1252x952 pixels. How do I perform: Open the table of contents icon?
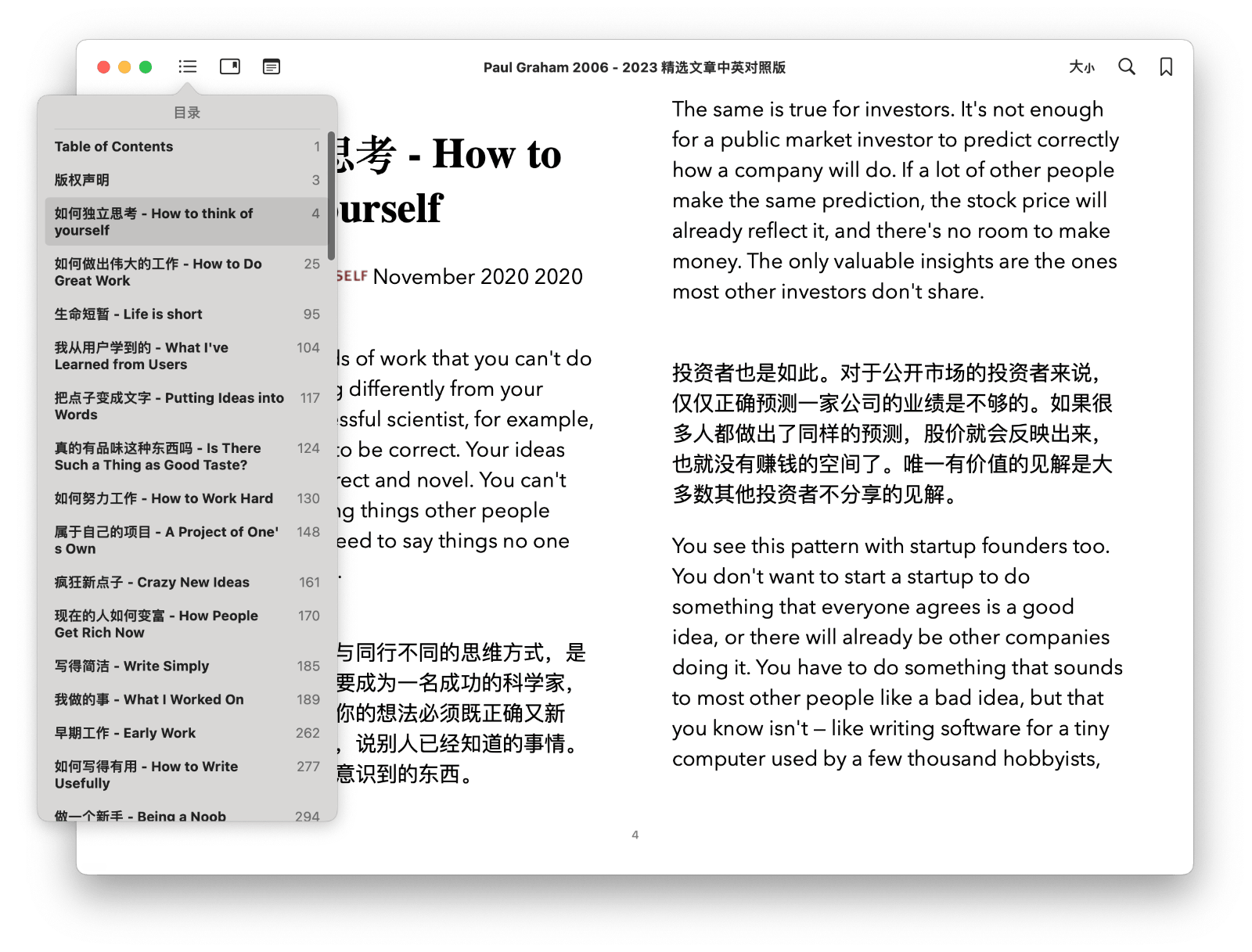pyautogui.click(x=187, y=66)
